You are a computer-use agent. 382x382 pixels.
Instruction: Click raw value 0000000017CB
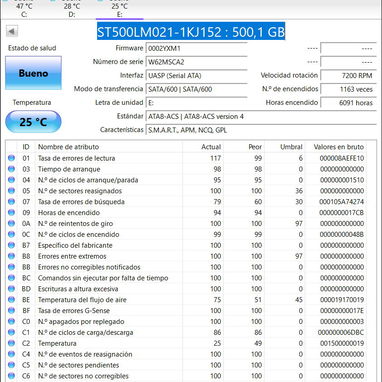tap(341, 213)
